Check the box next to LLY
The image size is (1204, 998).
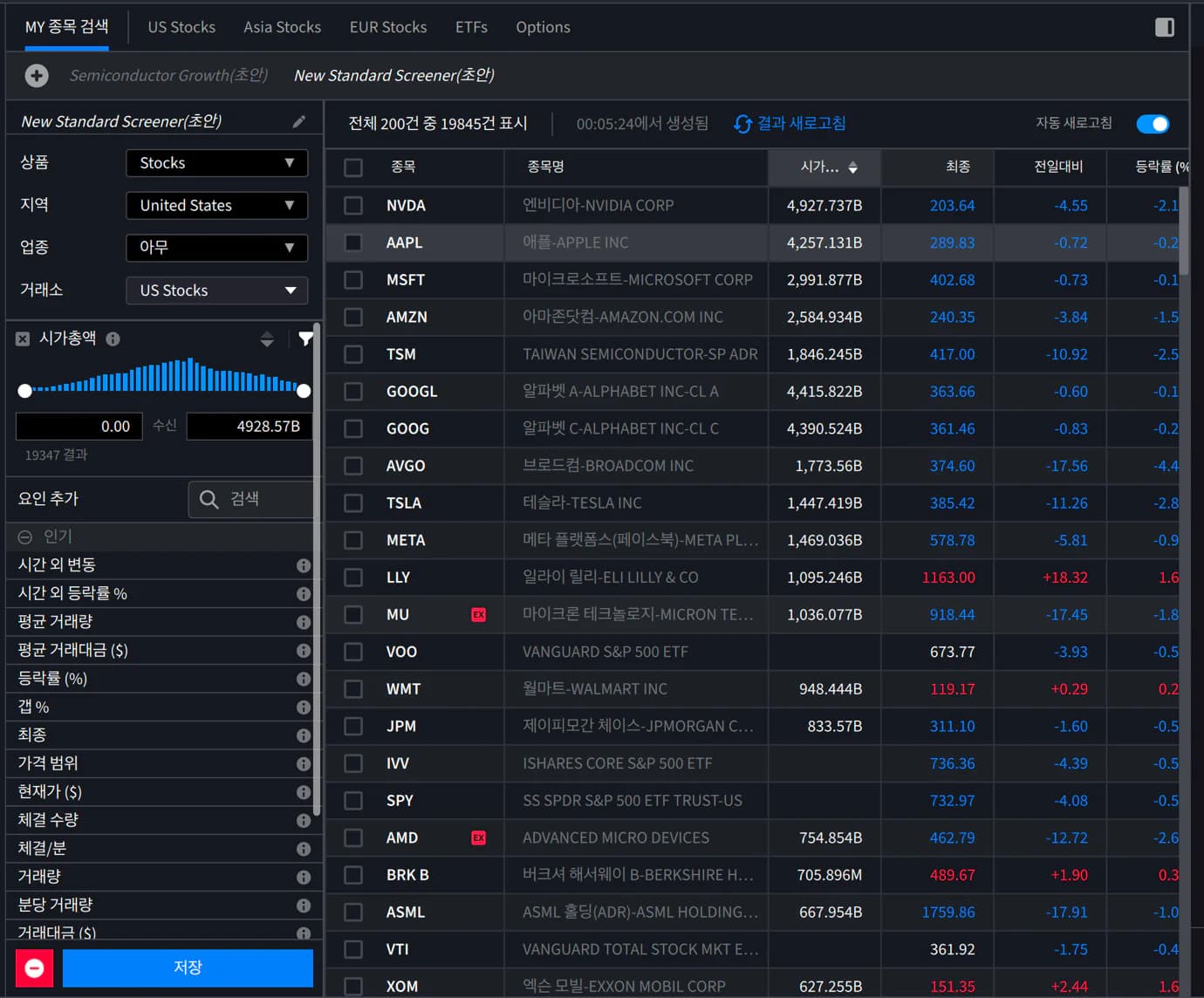coord(353,578)
